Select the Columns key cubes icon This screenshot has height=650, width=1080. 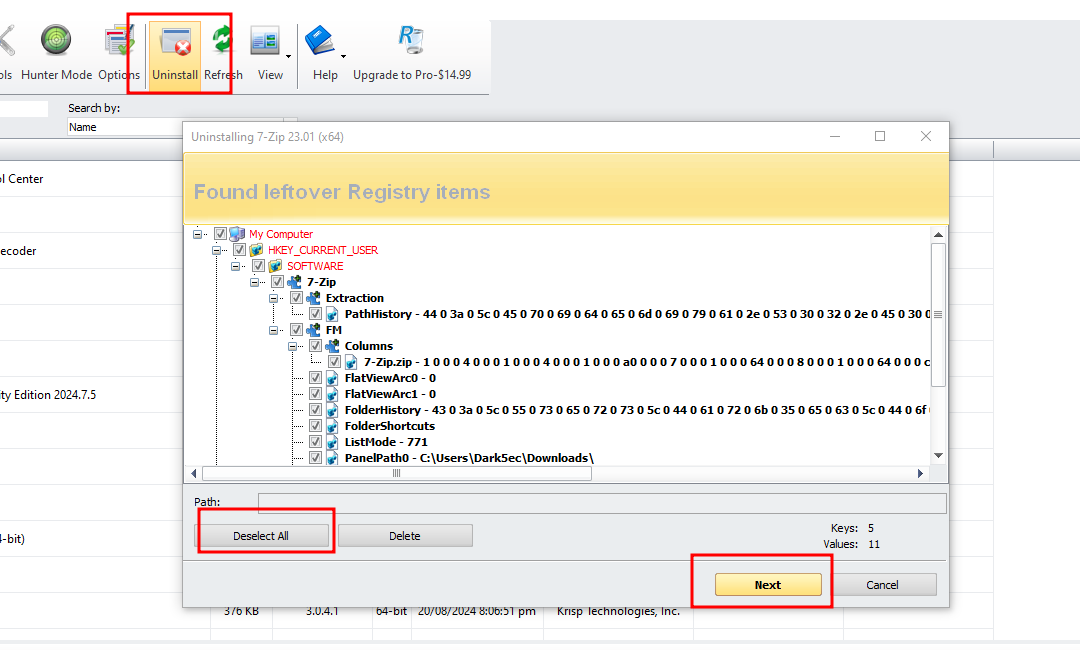click(332, 346)
